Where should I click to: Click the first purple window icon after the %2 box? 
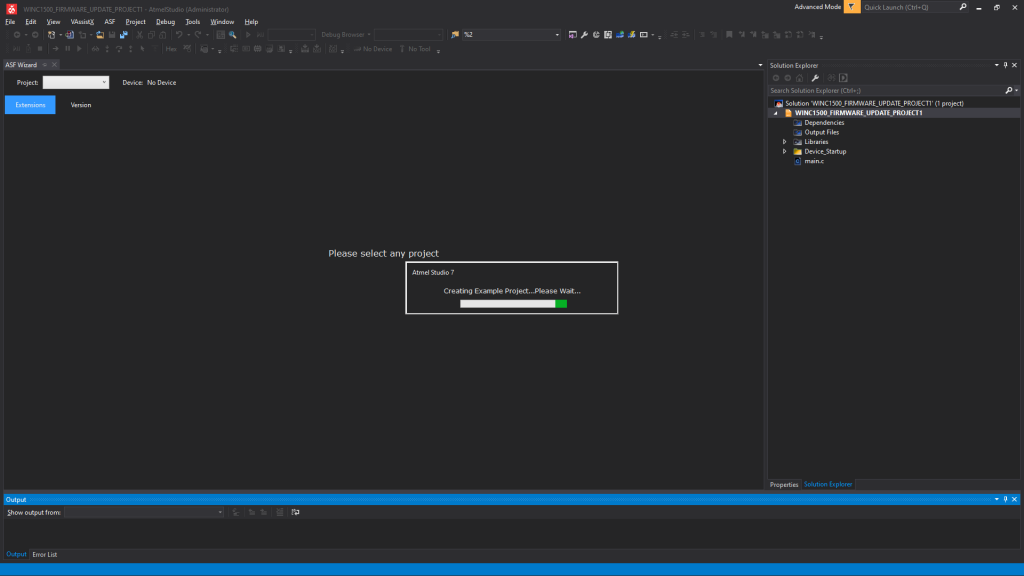tap(573, 35)
